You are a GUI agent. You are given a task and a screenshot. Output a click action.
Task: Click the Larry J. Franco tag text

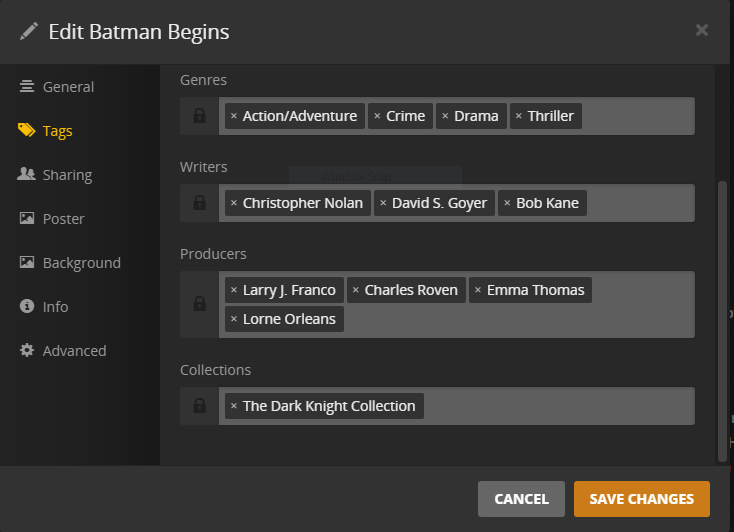289,290
